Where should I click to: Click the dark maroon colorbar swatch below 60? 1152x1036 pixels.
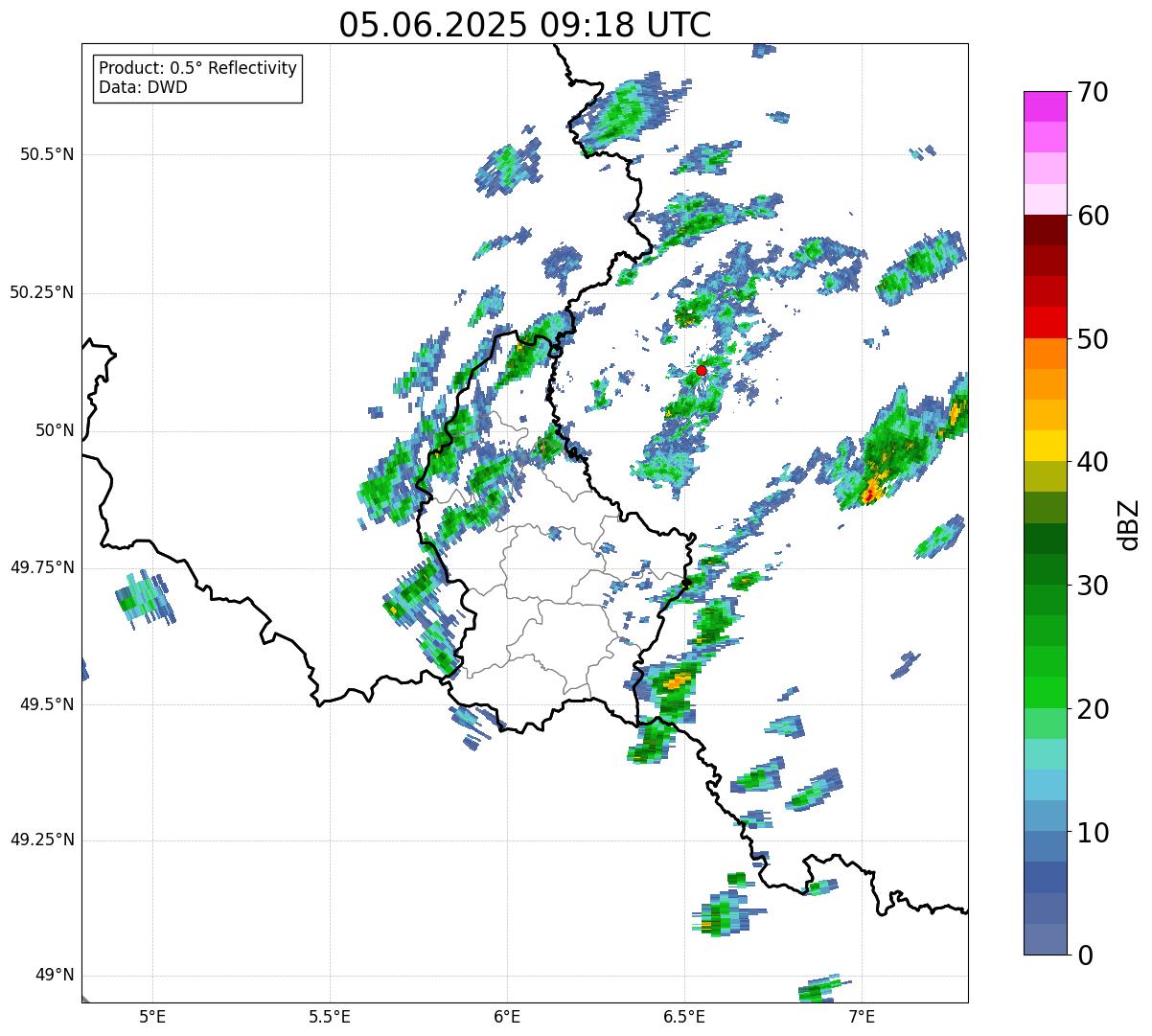point(1045,230)
